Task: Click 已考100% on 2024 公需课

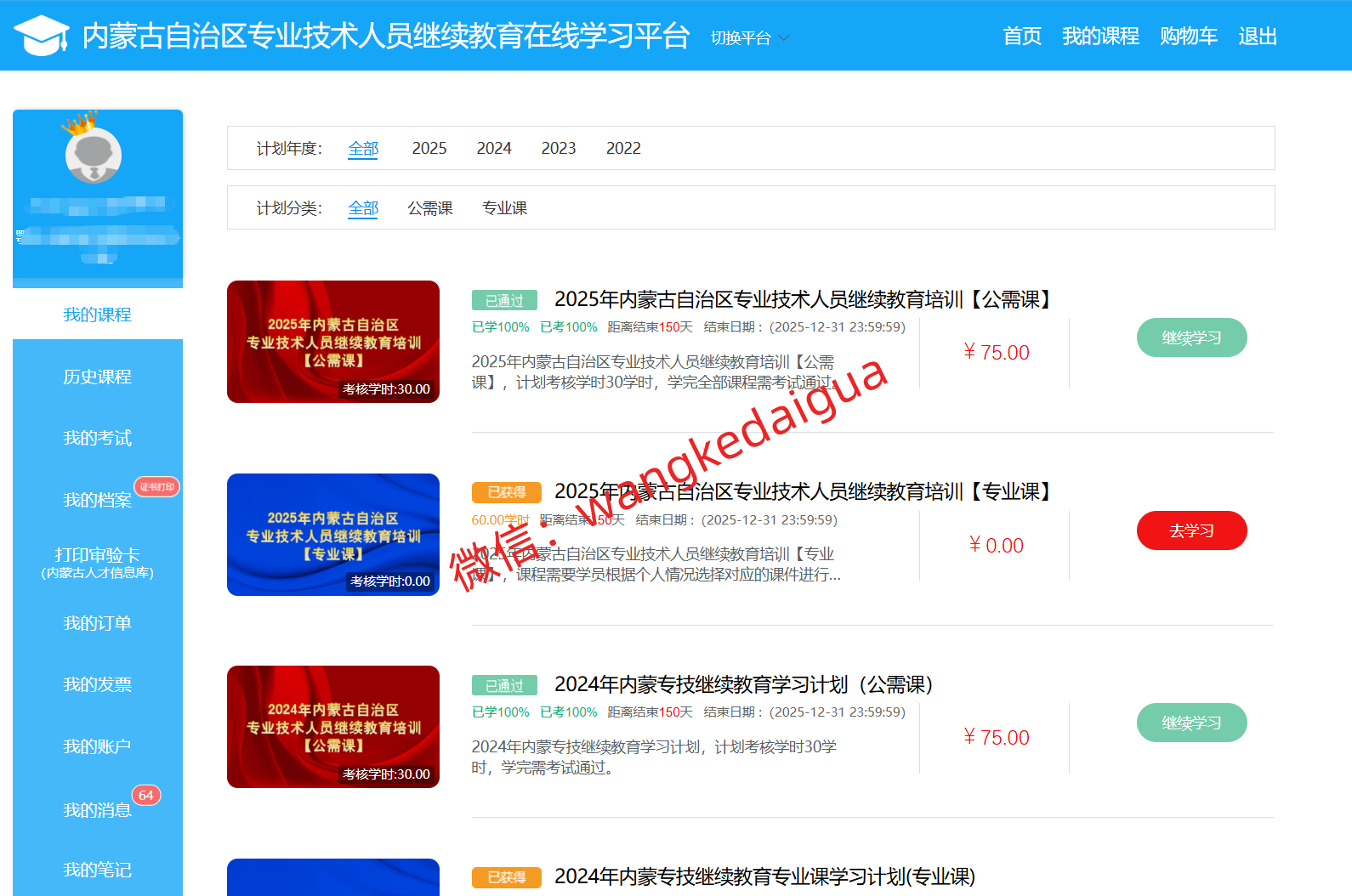Action: click(569, 712)
